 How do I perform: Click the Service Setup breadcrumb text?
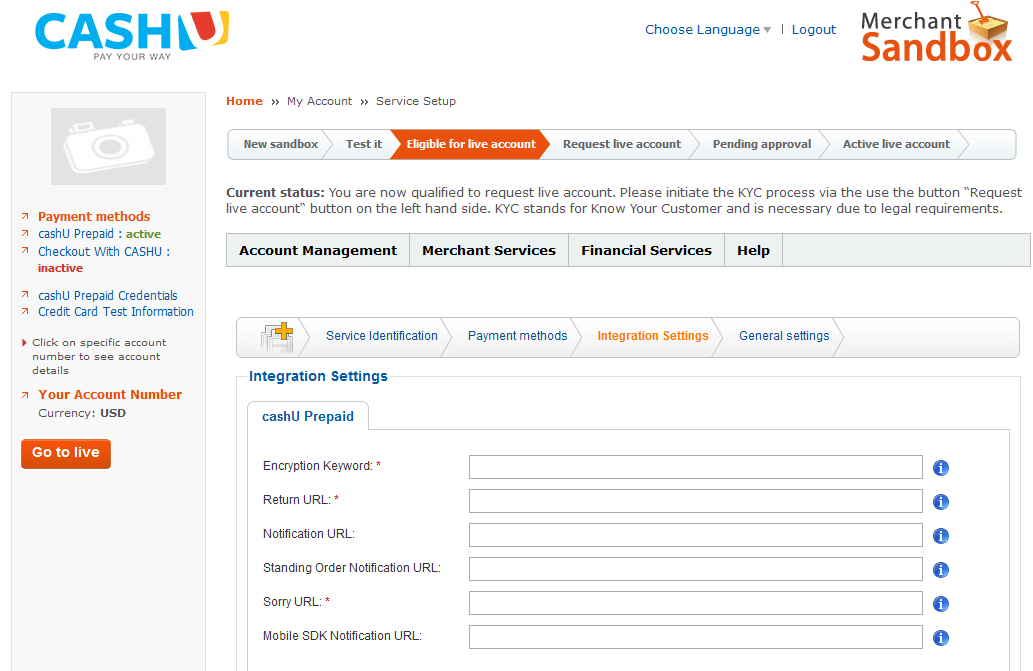point(416,101)
